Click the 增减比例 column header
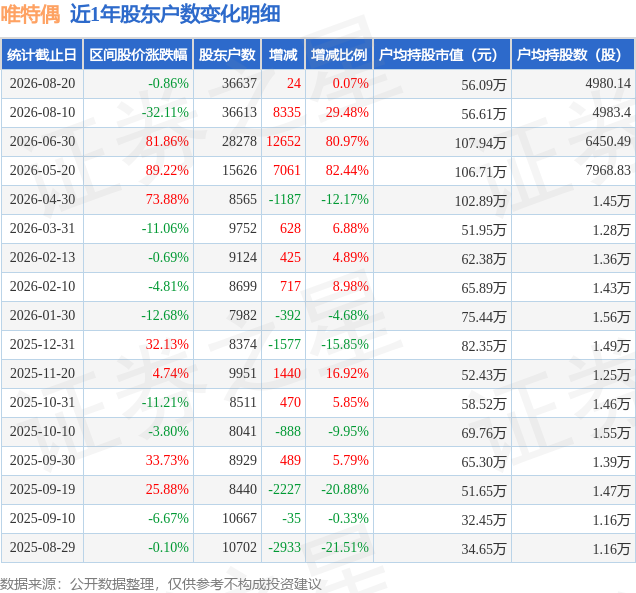This screenshot has height=593, width=636. [x=339, y=54]
